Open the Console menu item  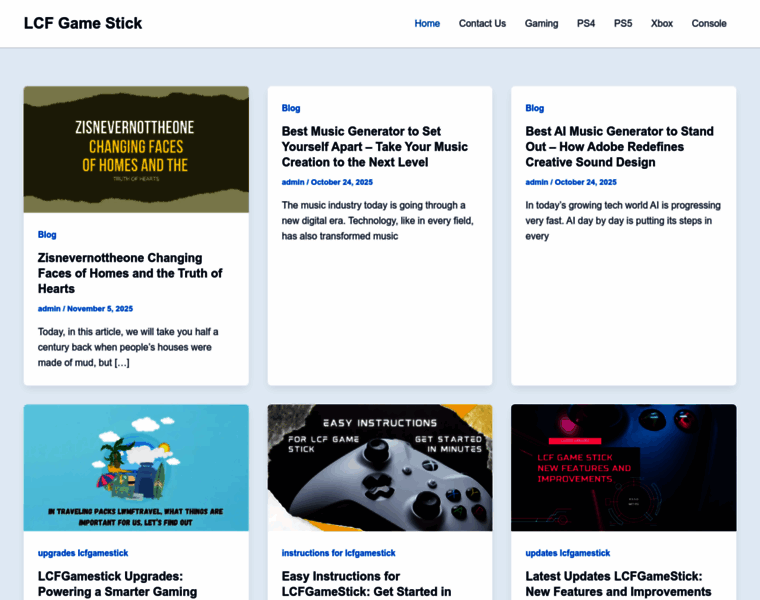click(709, 23)
